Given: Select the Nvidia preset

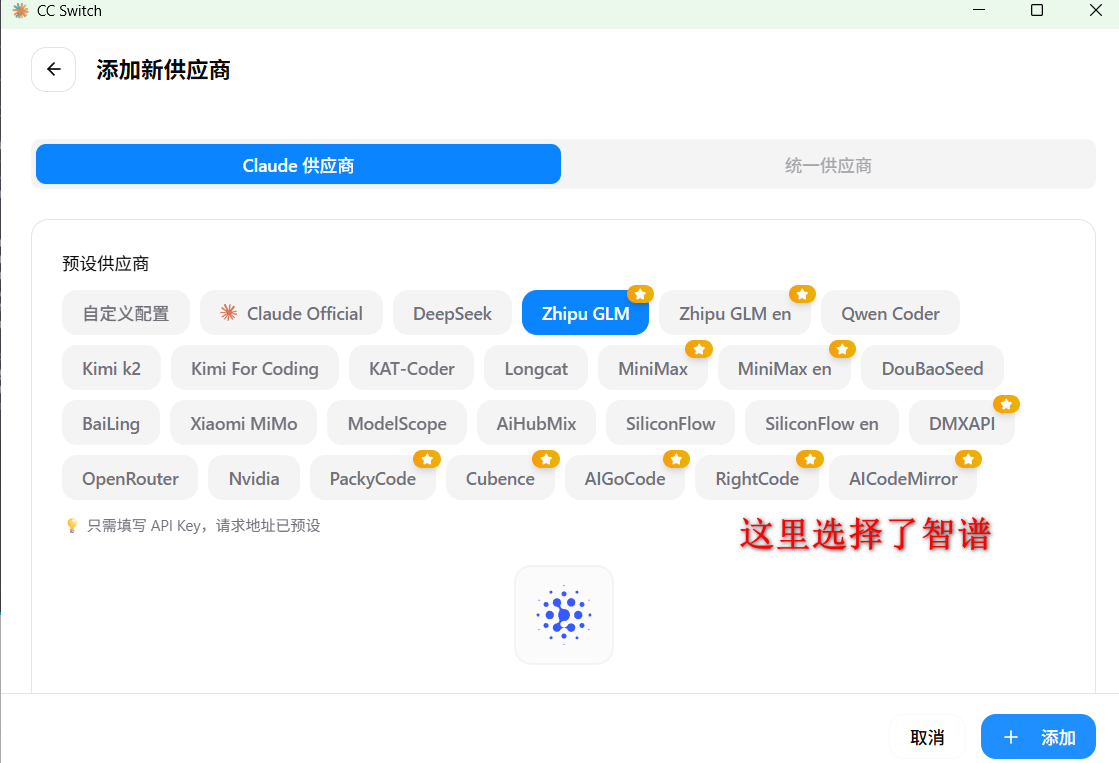Looking at the screenshot, I should point(253,478).
